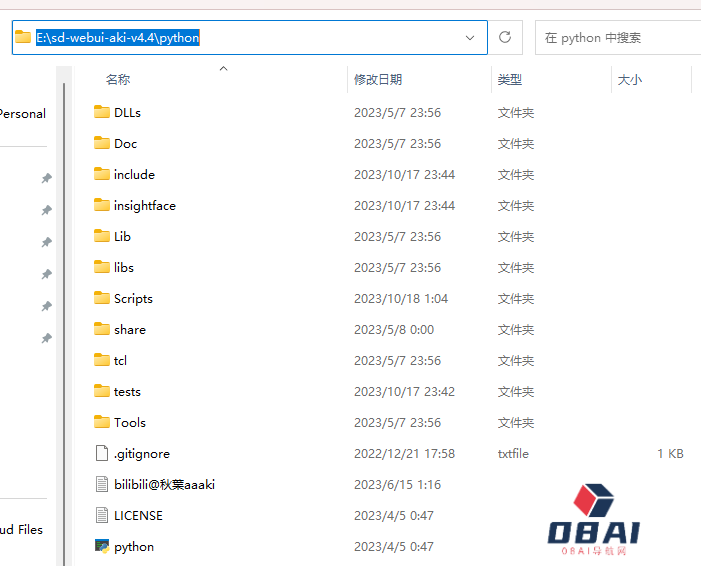The width and height of the screenshot is (701, 566).
Task: Click the DLLs folder icon
Action: pyautogui.click(x=101, y=112)
